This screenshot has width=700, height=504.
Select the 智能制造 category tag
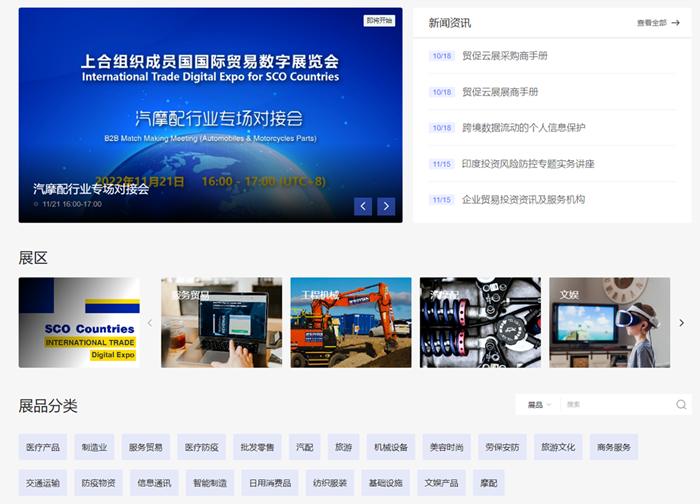(210, 483)
